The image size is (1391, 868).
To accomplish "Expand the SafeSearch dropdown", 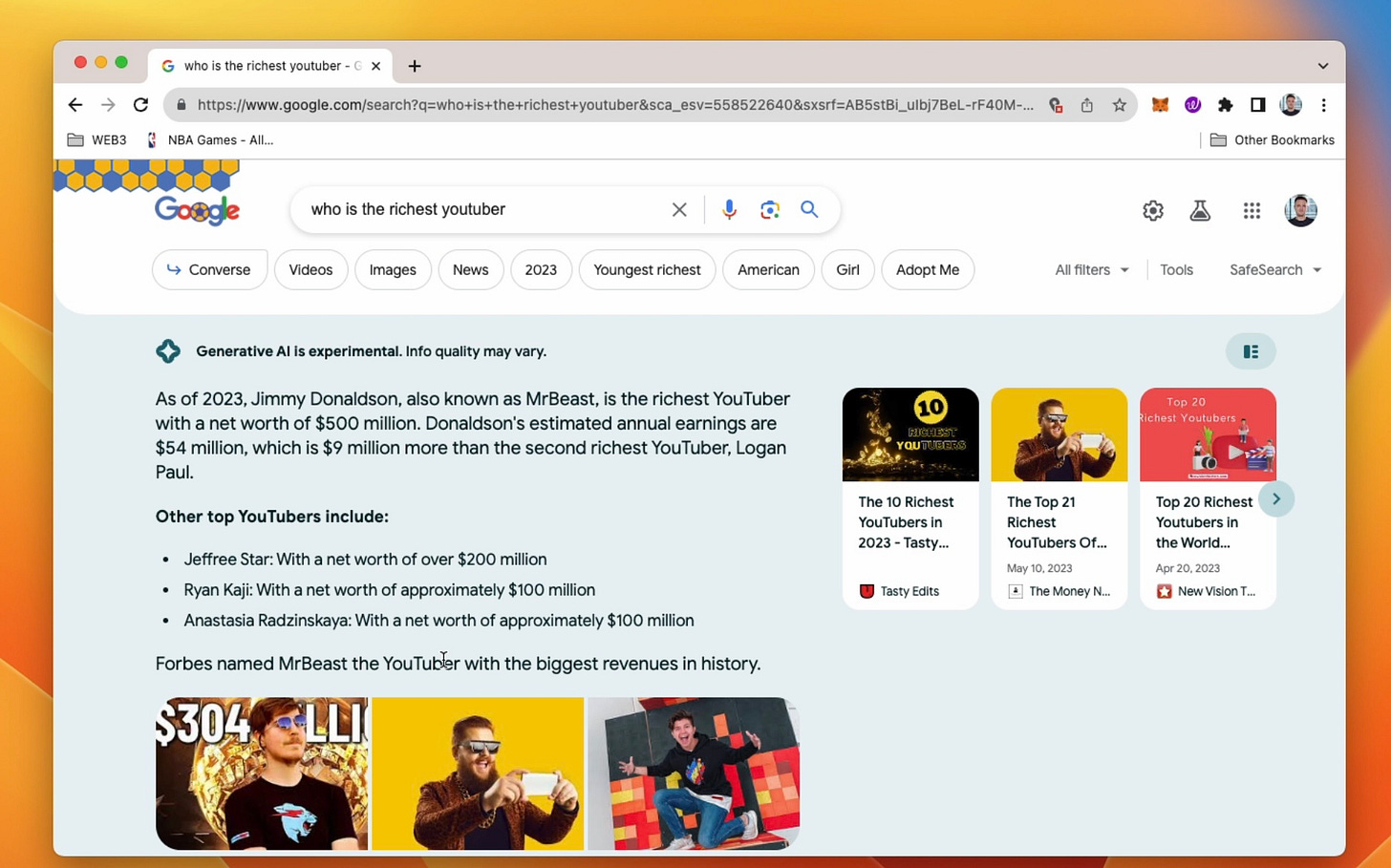I will click(1275, 269).
